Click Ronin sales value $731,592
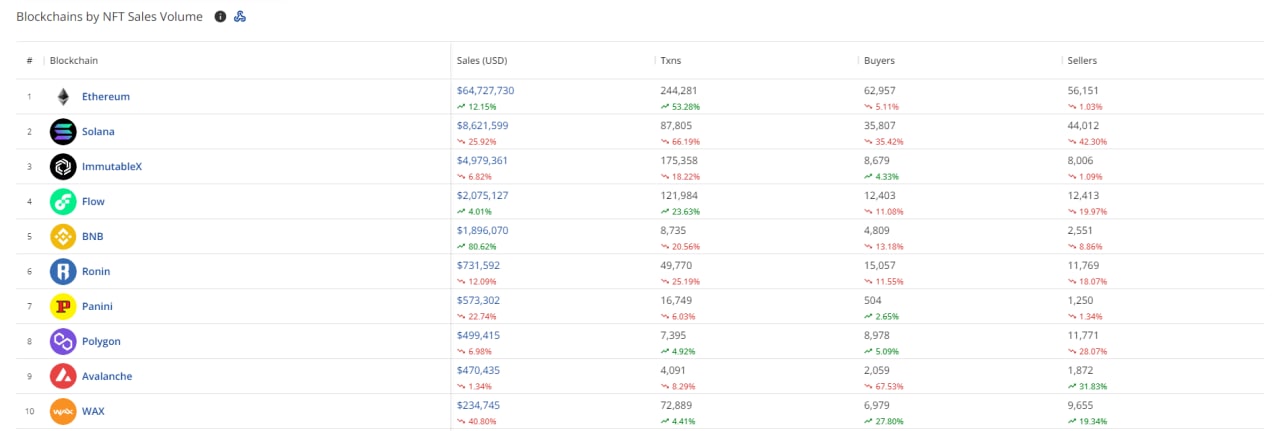1280x431 pixels. pos(479,265)
